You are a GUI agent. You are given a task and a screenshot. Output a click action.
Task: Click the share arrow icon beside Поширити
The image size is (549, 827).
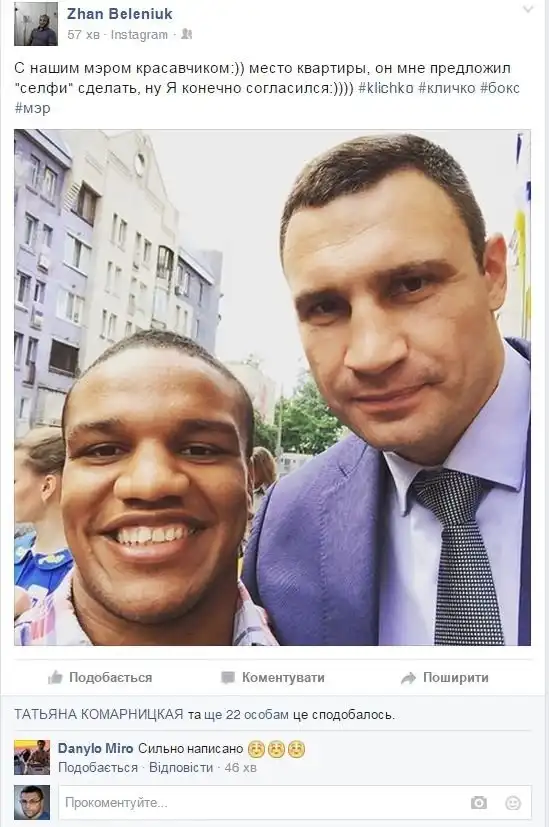click(x=408, y=678)
